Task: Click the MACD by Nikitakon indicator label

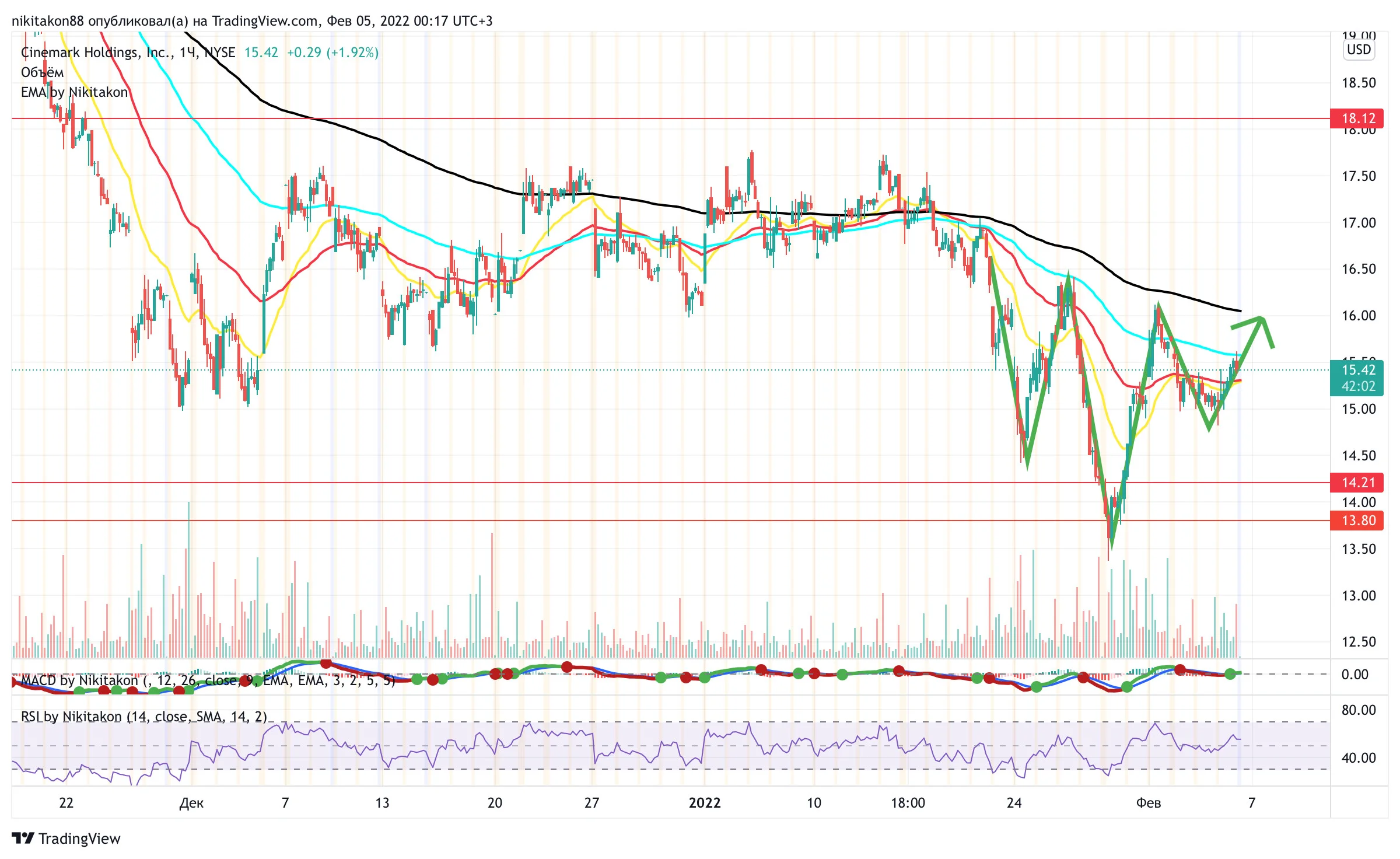Action: tap(208, 680)
